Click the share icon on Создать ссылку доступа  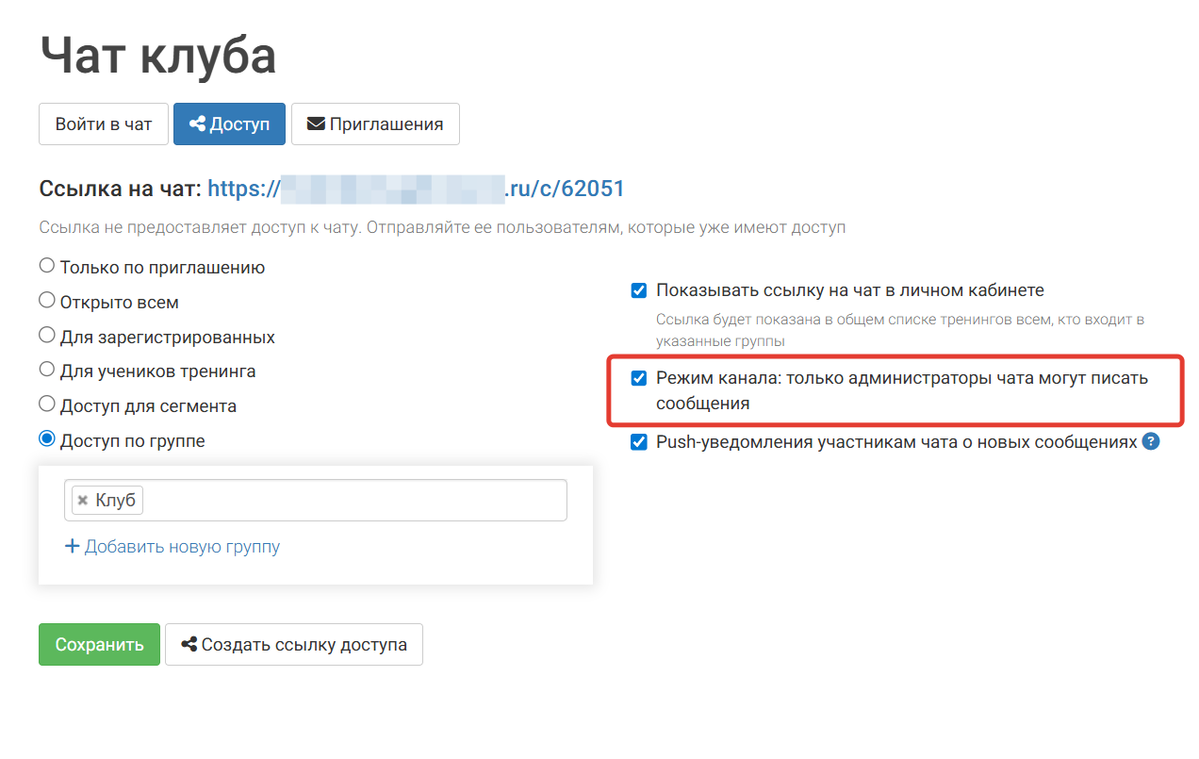pyautogui.click(x=189, y=644)
